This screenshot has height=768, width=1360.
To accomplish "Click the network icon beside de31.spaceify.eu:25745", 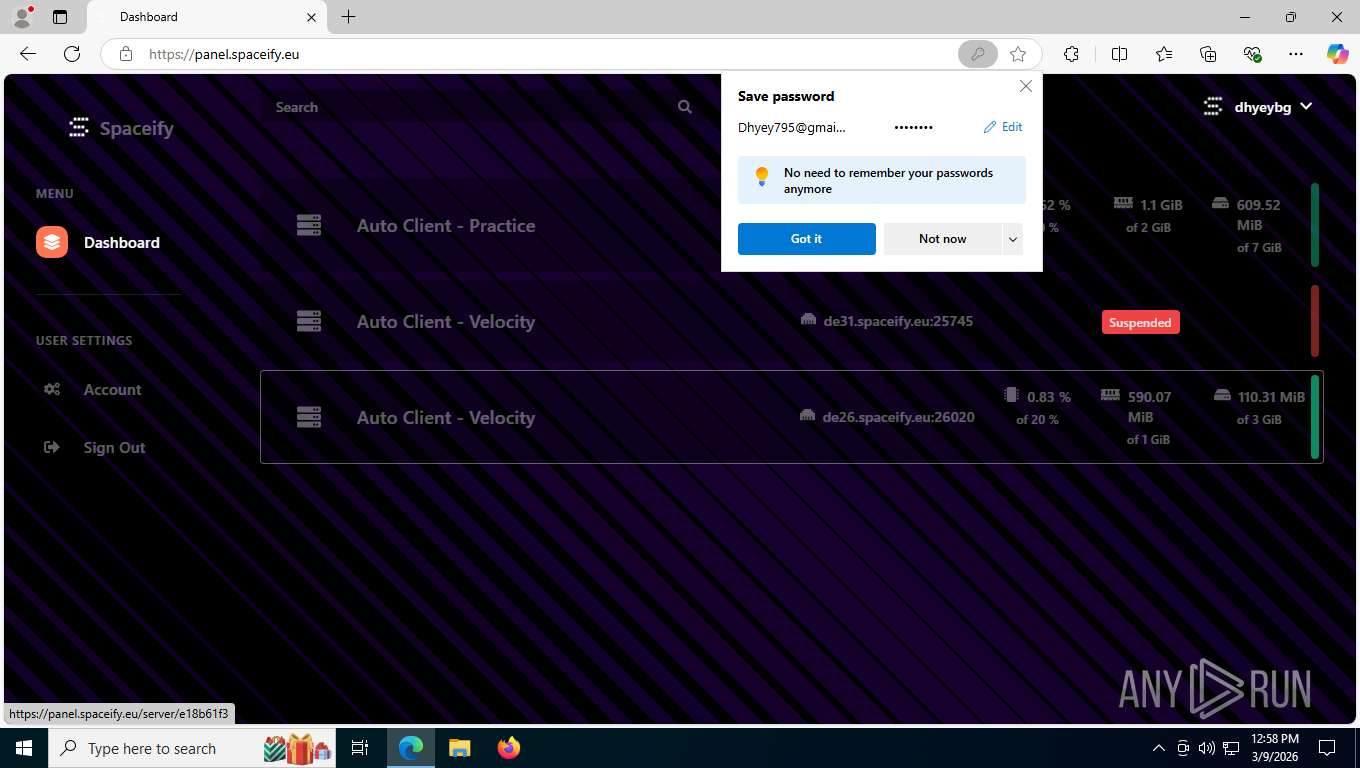I will [x=808, y=320].
